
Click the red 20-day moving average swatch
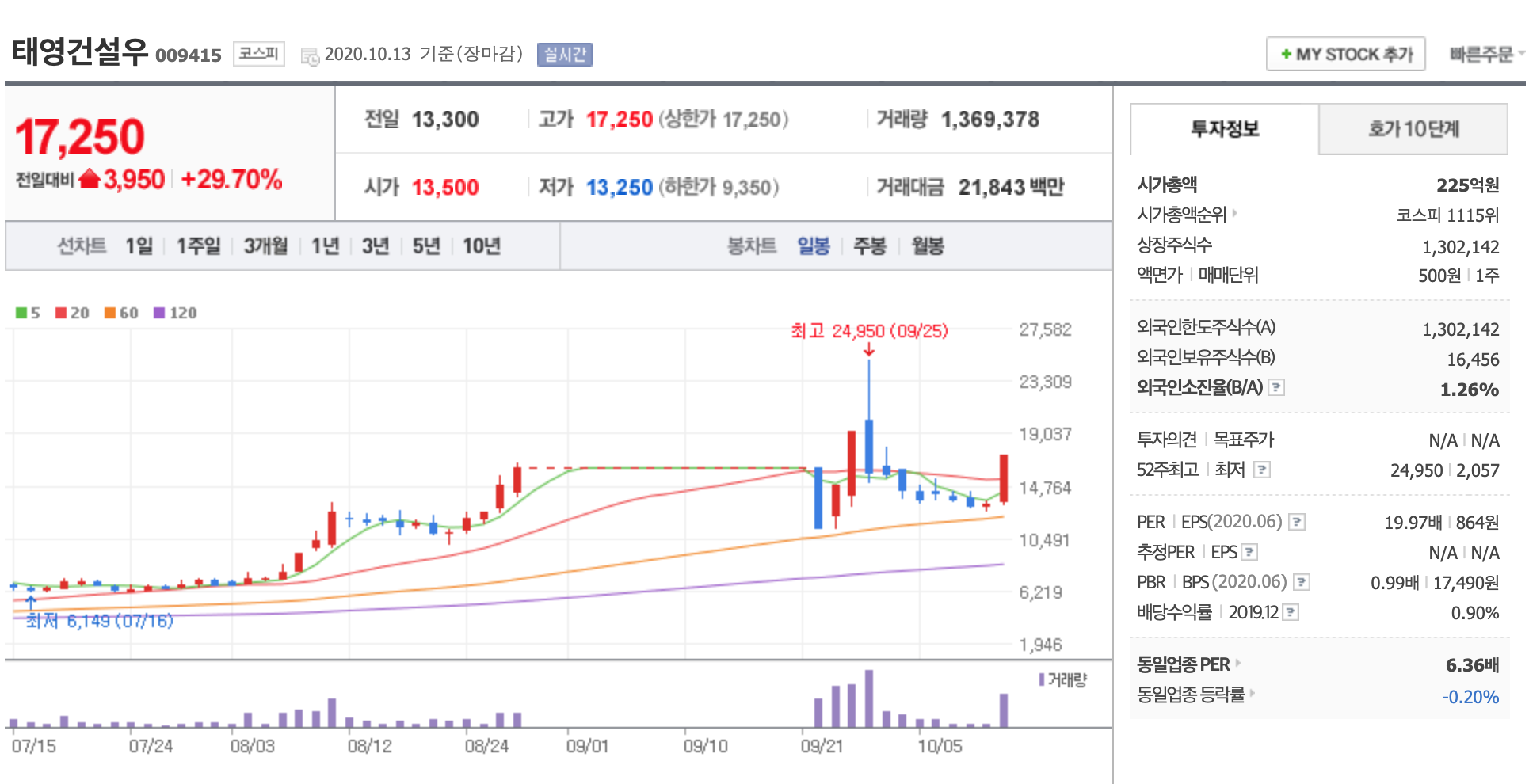[x=61, y=313]
